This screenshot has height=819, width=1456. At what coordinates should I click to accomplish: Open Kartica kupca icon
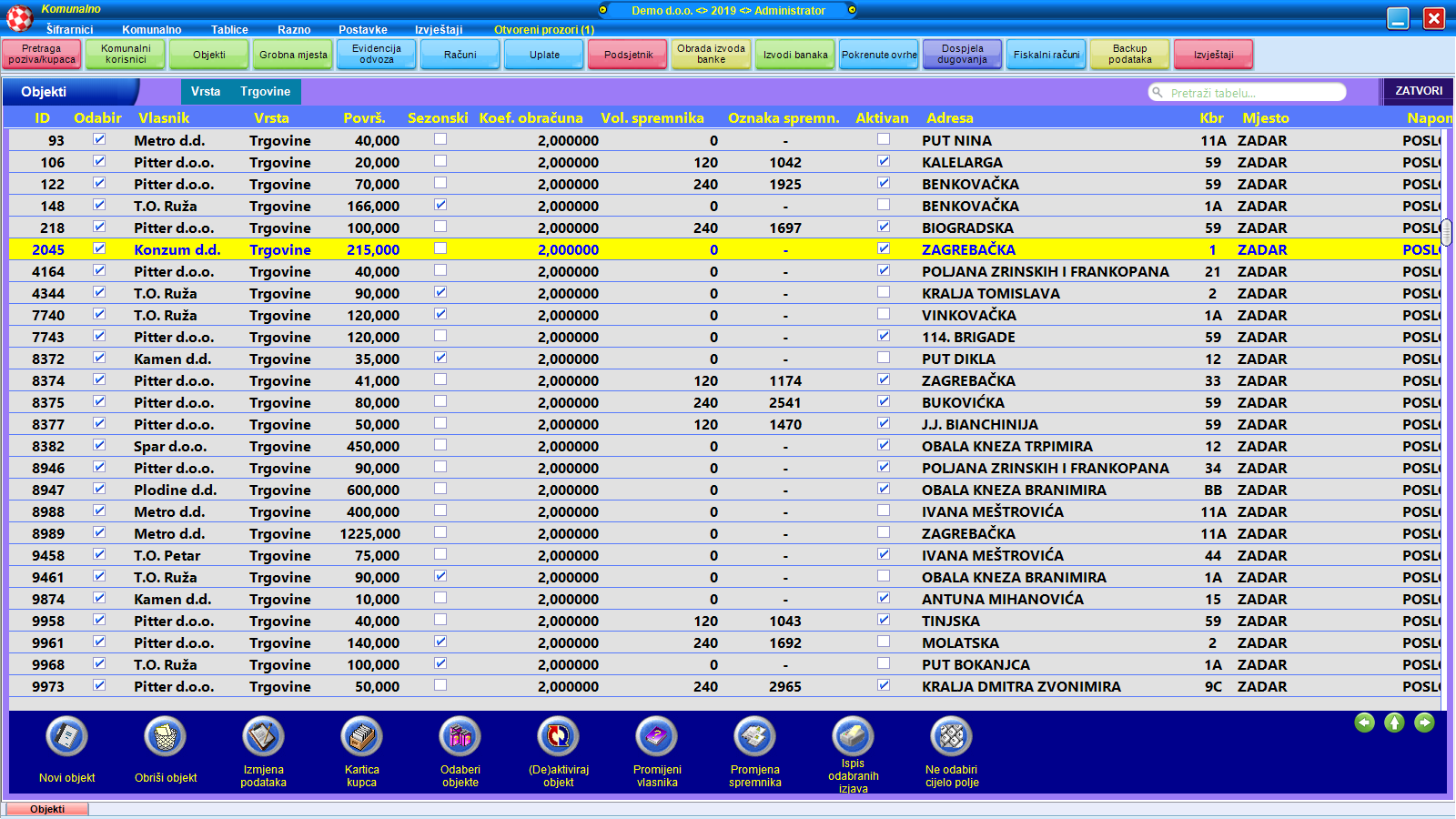[x=361, y=736]
